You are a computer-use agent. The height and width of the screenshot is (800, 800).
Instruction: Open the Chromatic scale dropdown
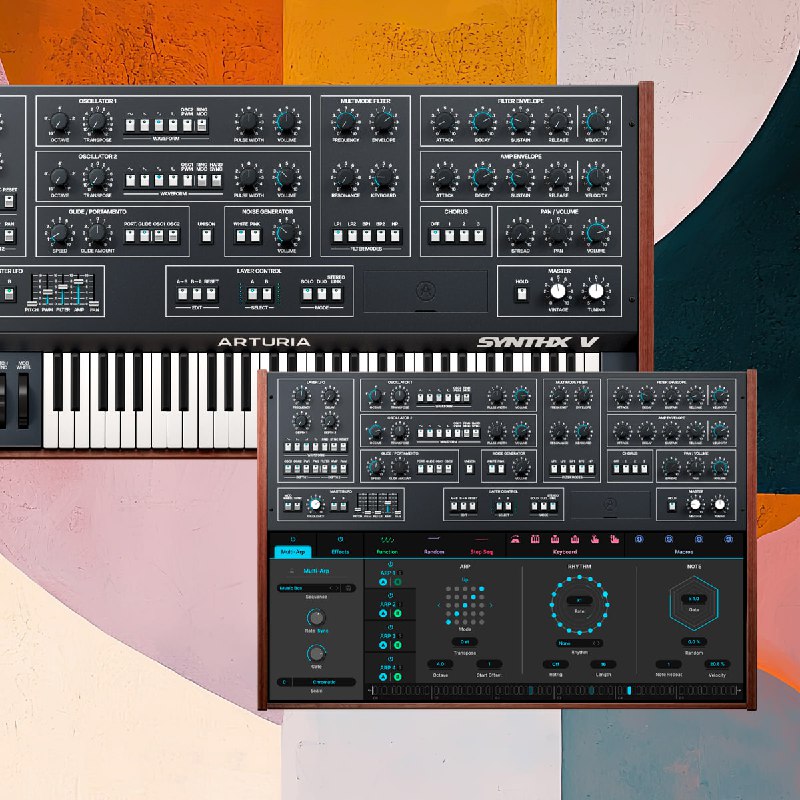pyautogui.click(x=324, y=682)
